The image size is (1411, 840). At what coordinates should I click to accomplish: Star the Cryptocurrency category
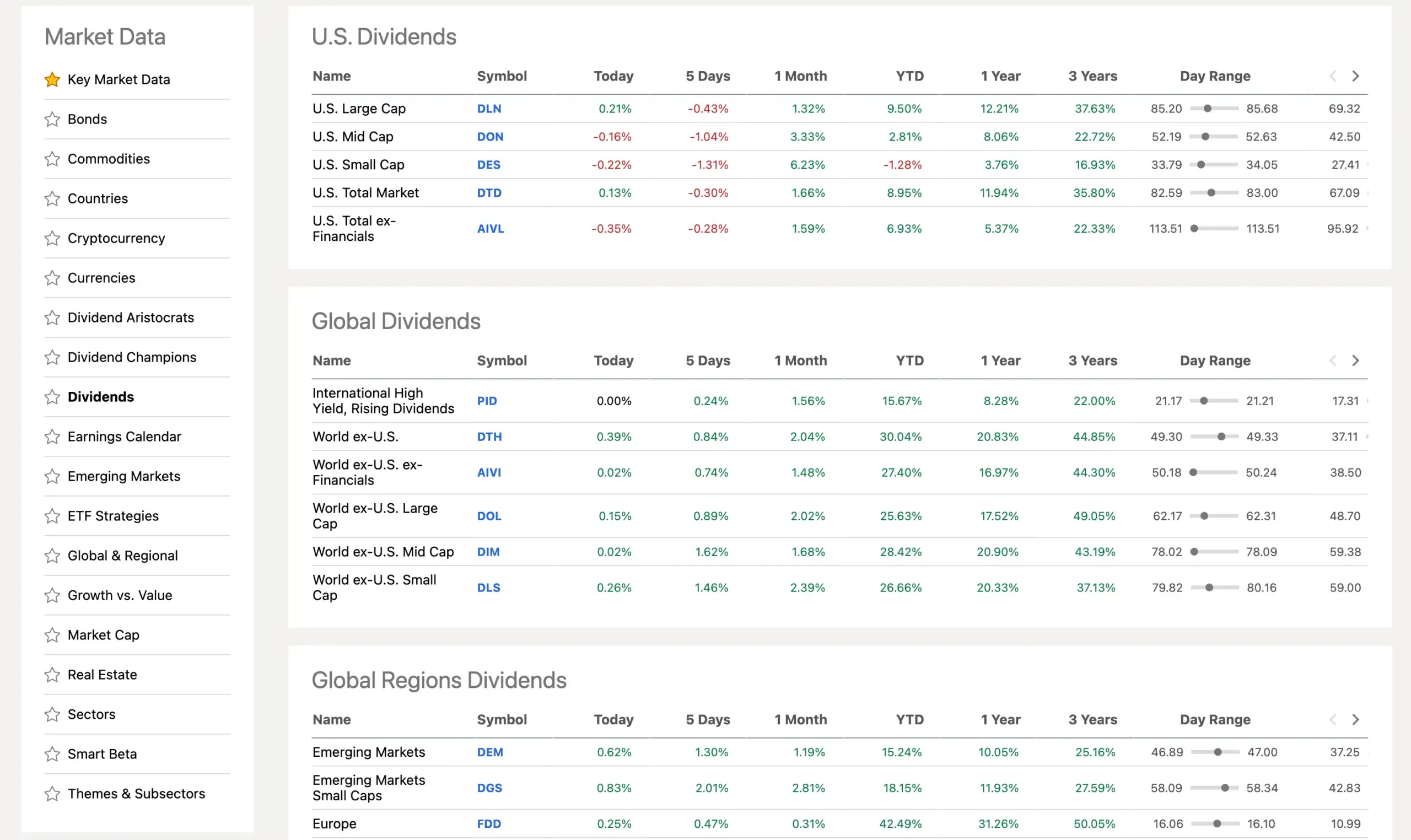click(x=52, y=238)
